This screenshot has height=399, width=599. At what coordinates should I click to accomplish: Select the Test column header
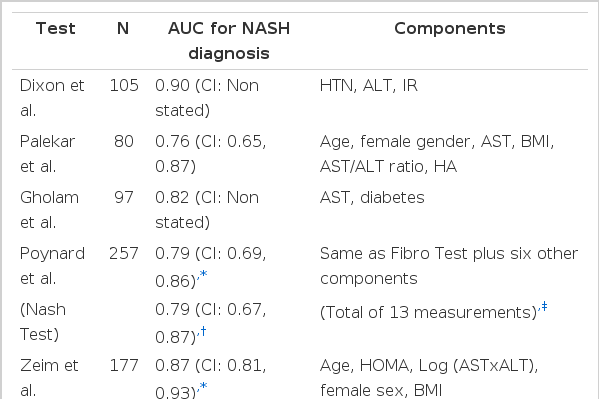pyautogui.click(x=56, y=29)
